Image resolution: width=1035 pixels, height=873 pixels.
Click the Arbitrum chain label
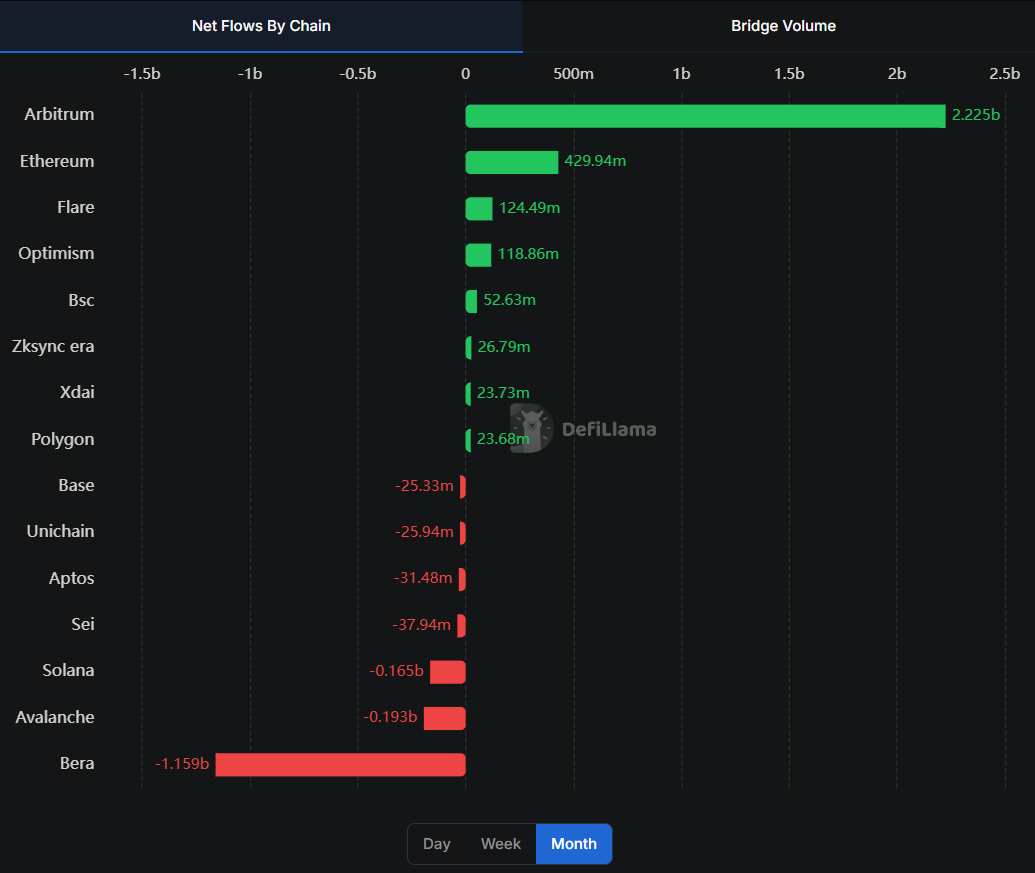coord(59,114)
